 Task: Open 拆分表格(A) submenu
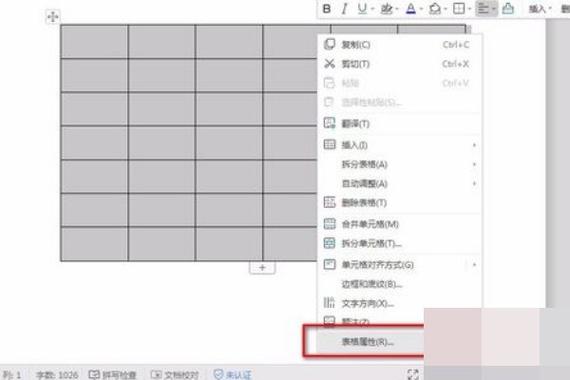[399, 164]
